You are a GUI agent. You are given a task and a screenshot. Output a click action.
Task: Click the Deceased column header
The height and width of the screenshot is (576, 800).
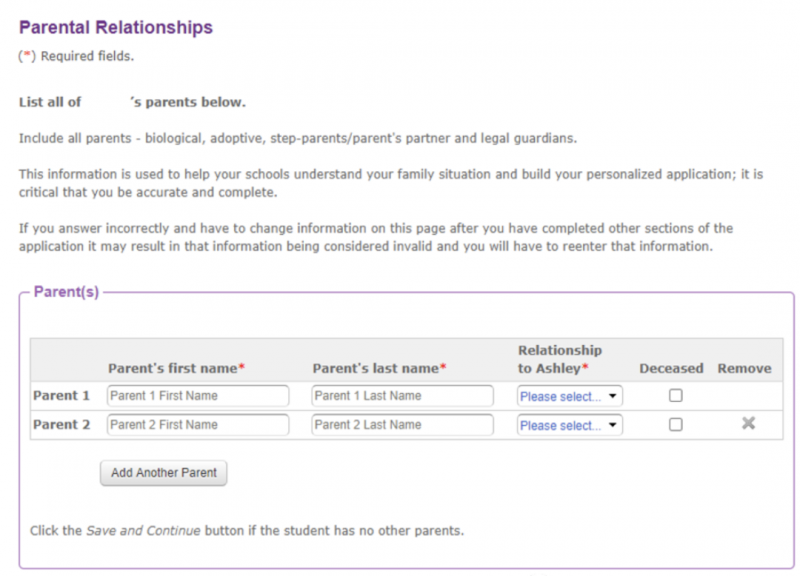(671, 368)
